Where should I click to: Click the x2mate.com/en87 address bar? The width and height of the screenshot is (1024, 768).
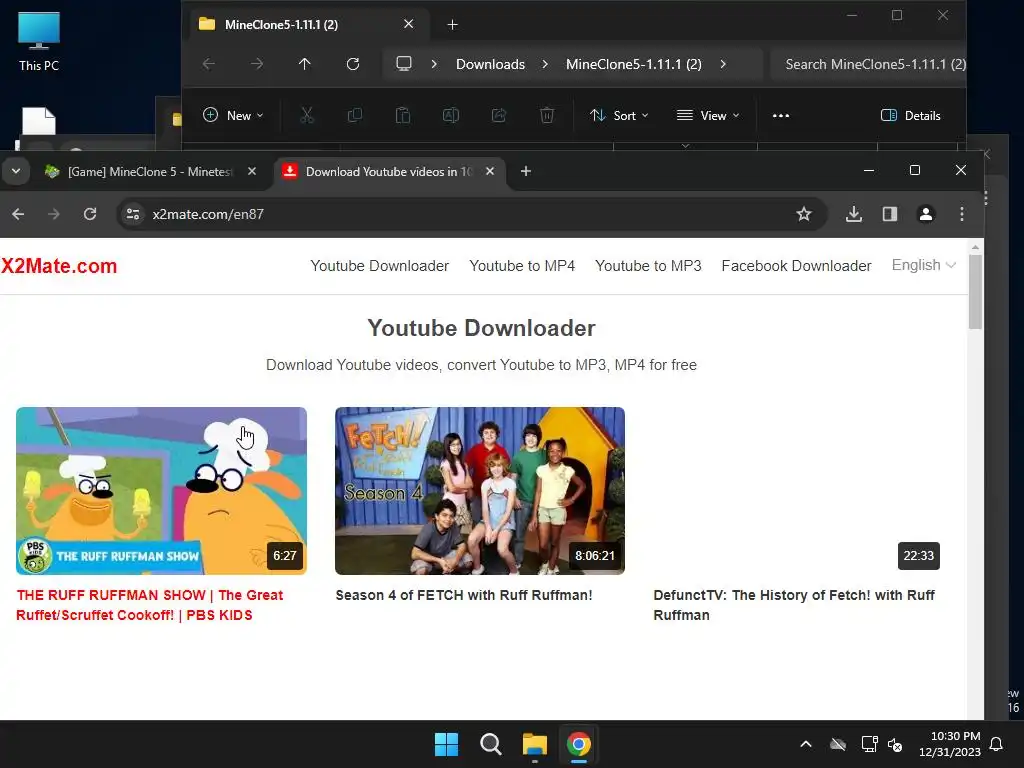point(472,214)
